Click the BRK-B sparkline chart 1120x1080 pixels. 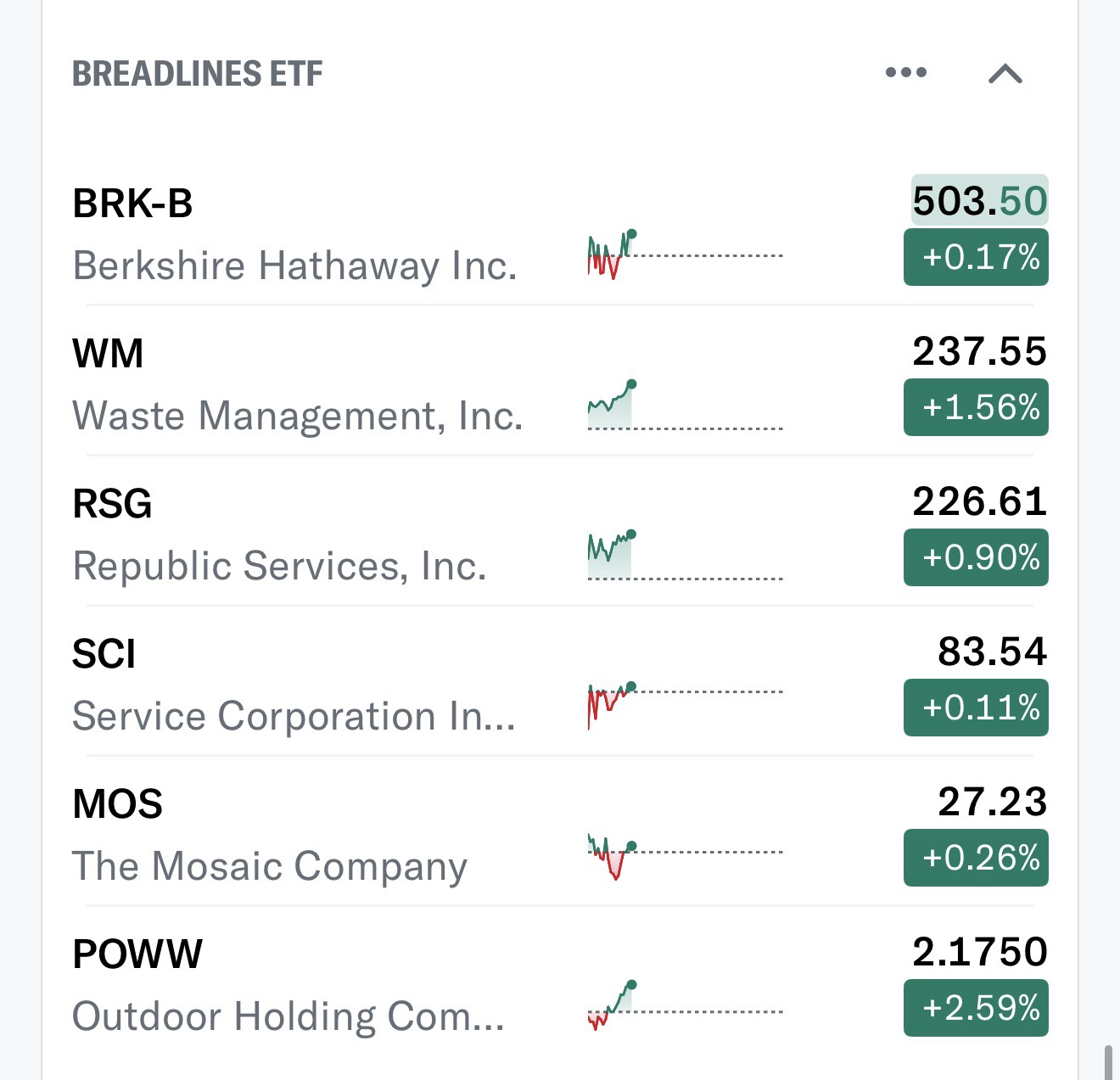point(684,254)
